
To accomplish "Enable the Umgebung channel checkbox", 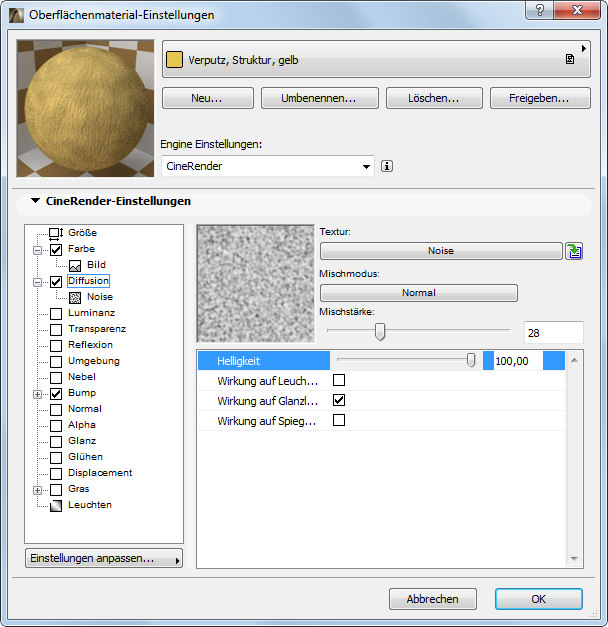I will tap(56, 362).
